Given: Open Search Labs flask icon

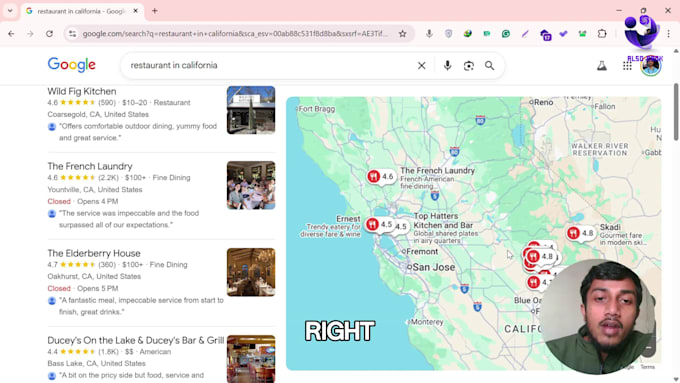Looking at the screenshot, I should pos(602,65).
